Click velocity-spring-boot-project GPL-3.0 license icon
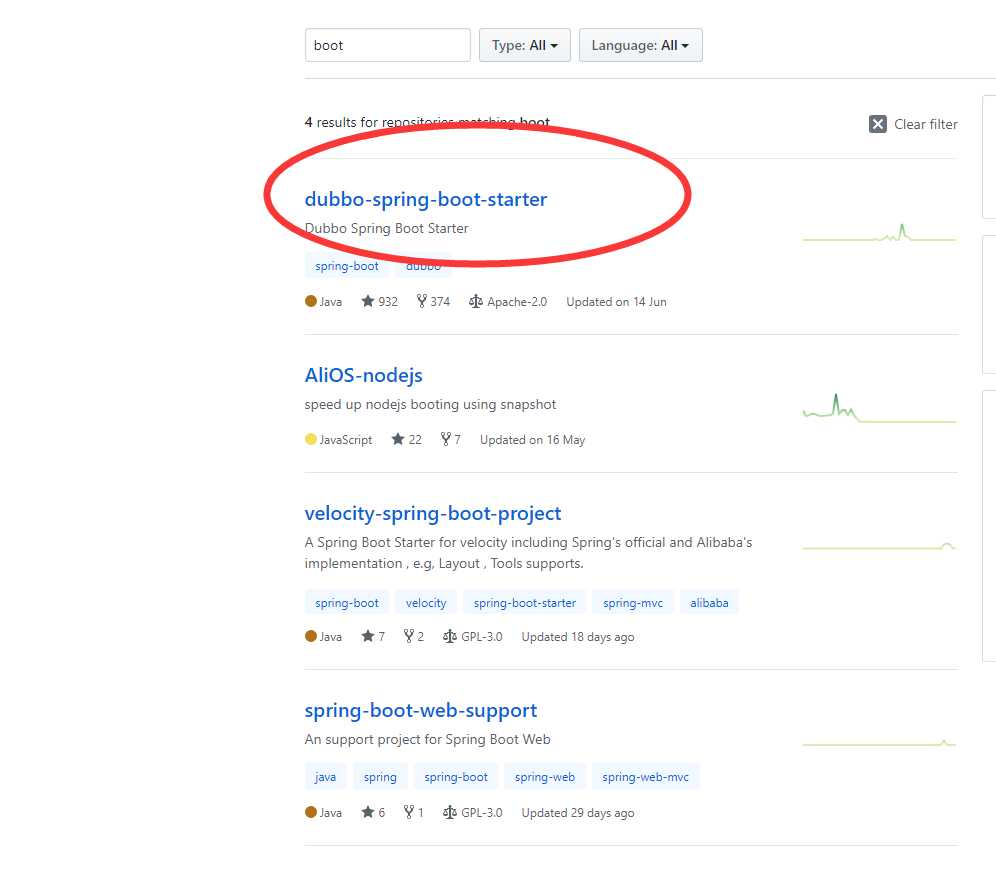The width and height of the screenshot is (996, 882). point(450,636)
